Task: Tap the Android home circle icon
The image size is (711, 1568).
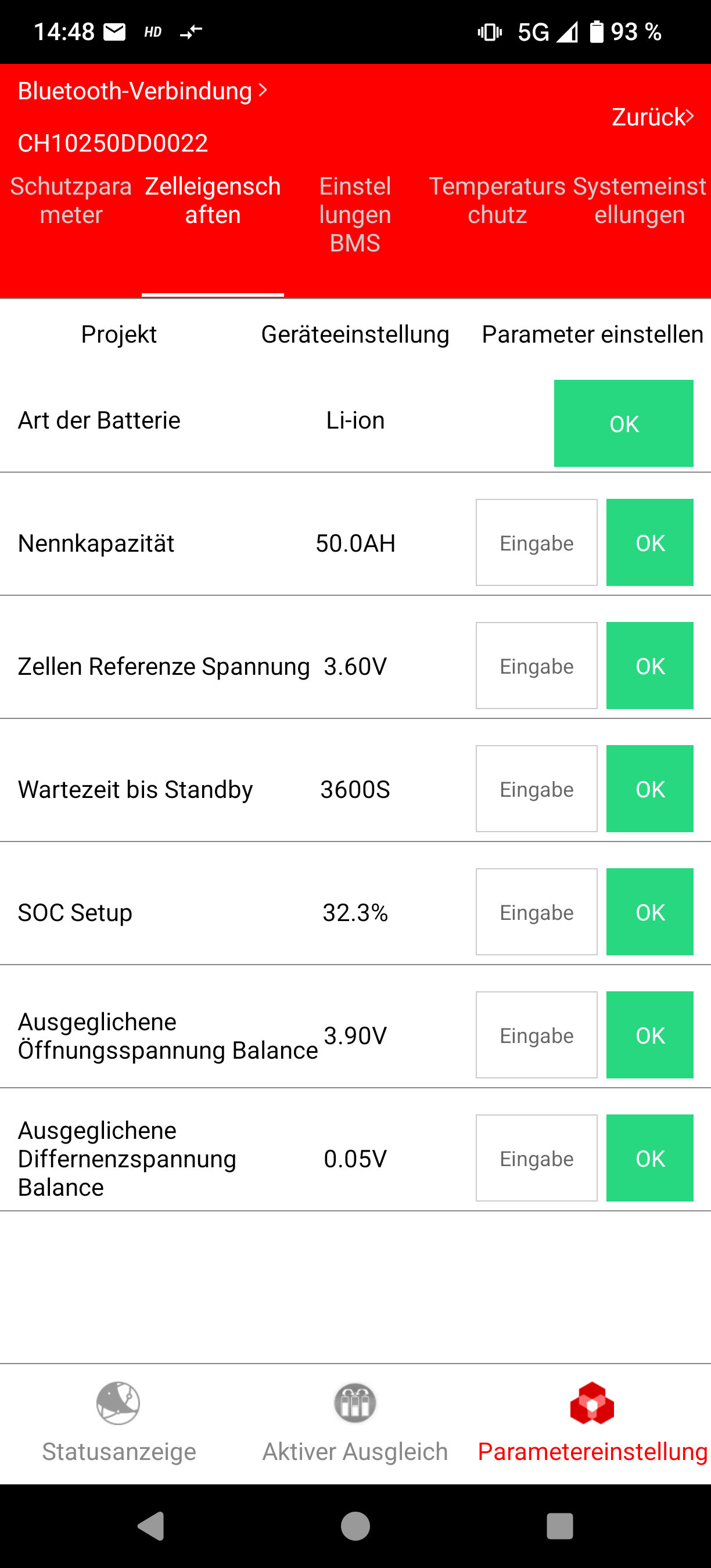Action: pos(355,1526)
